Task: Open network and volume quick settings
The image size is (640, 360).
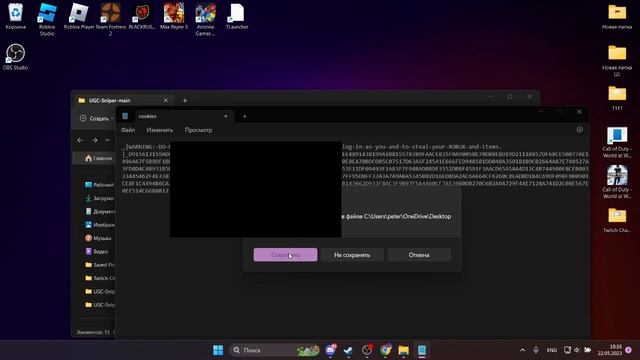Action: [x=577, y=350]
